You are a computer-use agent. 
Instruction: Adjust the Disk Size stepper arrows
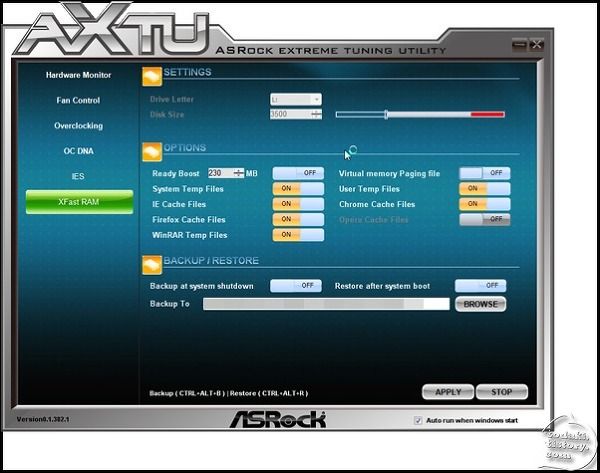(x=316, y=114)
